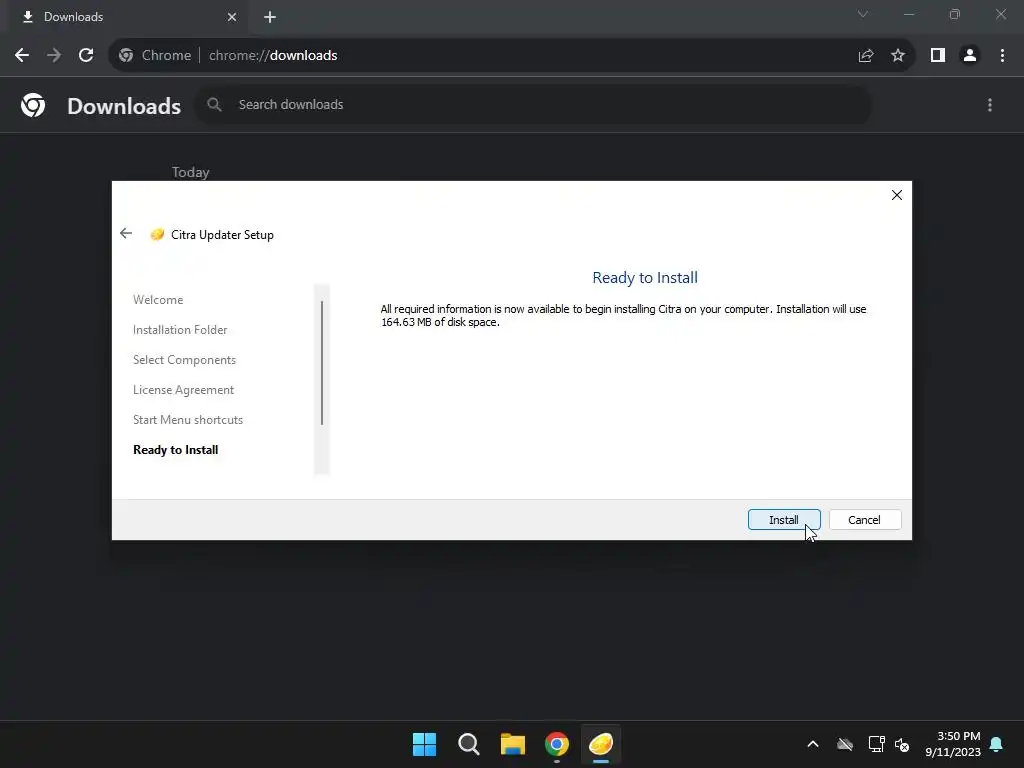1024x768 pixels.
Task: Click the muted volume tray icon
Action: tap(902, 744)
